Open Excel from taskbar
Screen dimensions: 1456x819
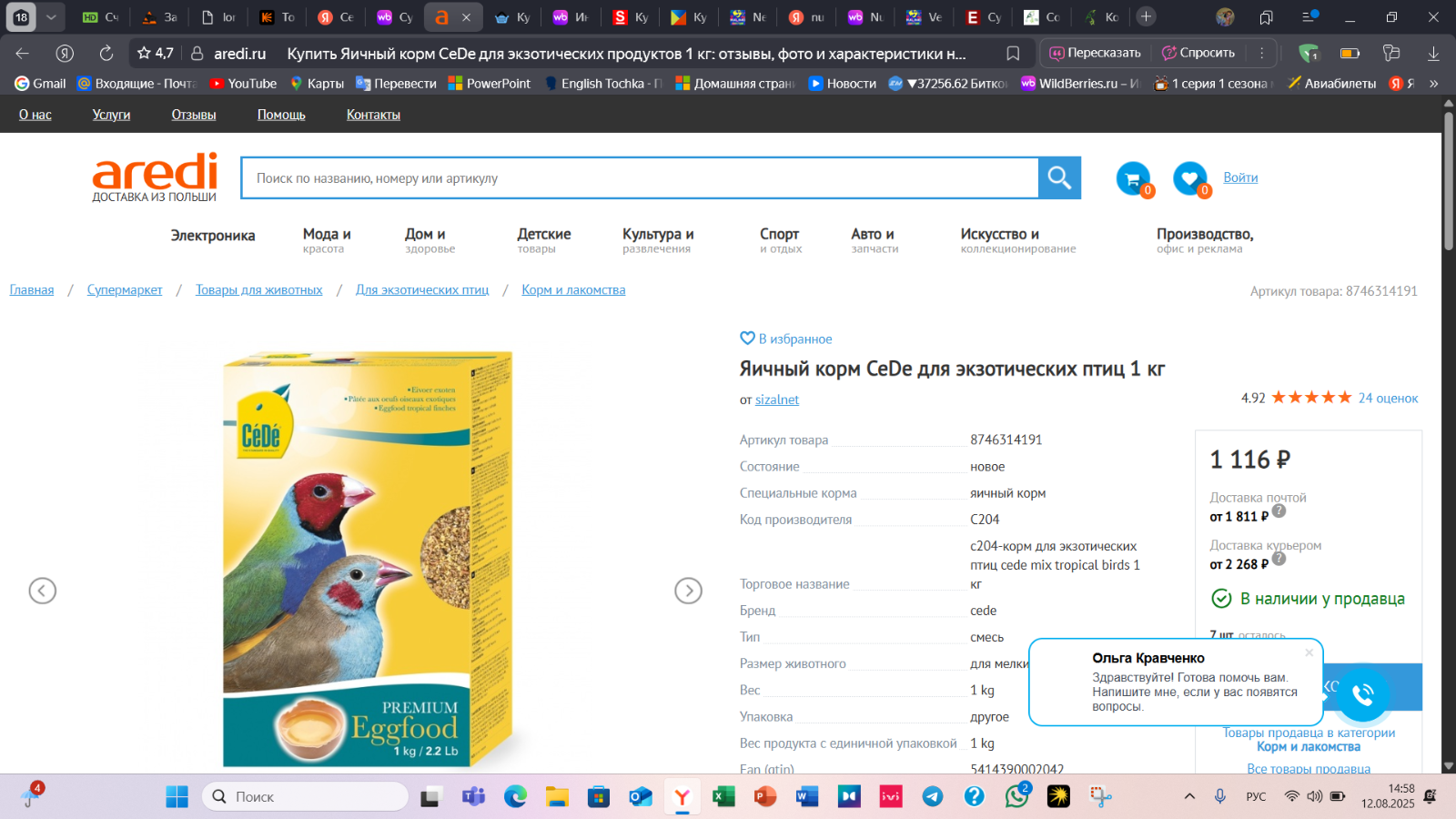coord(723,796)
